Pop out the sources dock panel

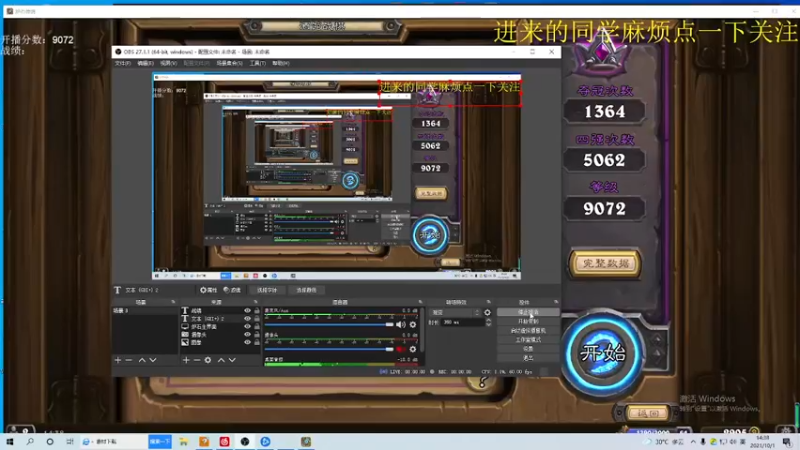256,302
